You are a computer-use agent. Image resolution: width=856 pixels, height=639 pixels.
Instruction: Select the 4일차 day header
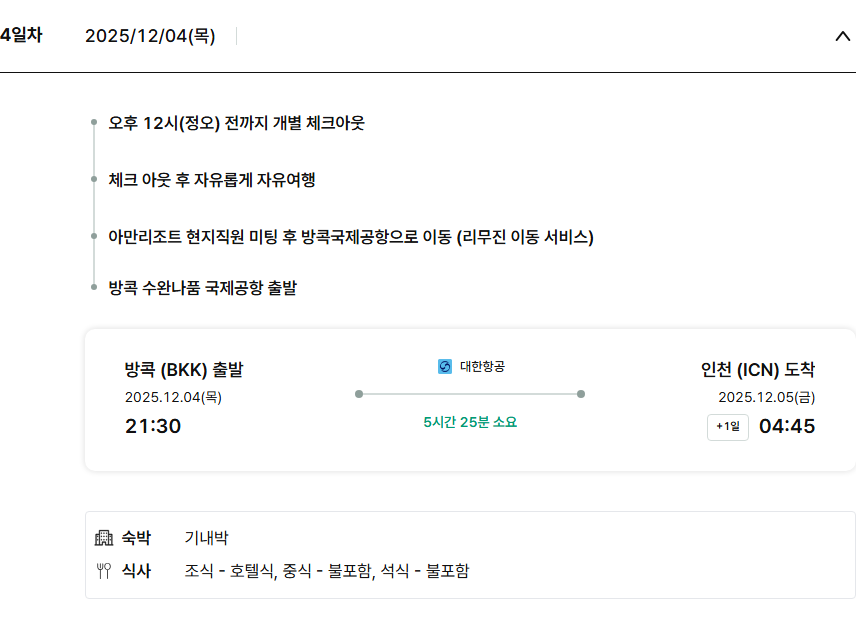(21, 36)
